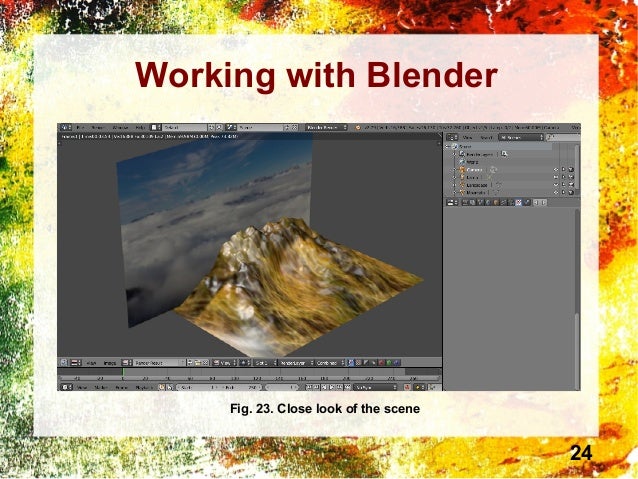
Task: Open the Window menu in top bar
Action: click(120, 127)
